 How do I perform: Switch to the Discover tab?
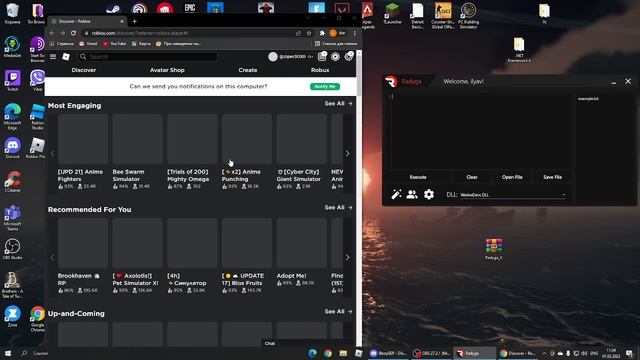pyautogui.click(x=84, y=70)
